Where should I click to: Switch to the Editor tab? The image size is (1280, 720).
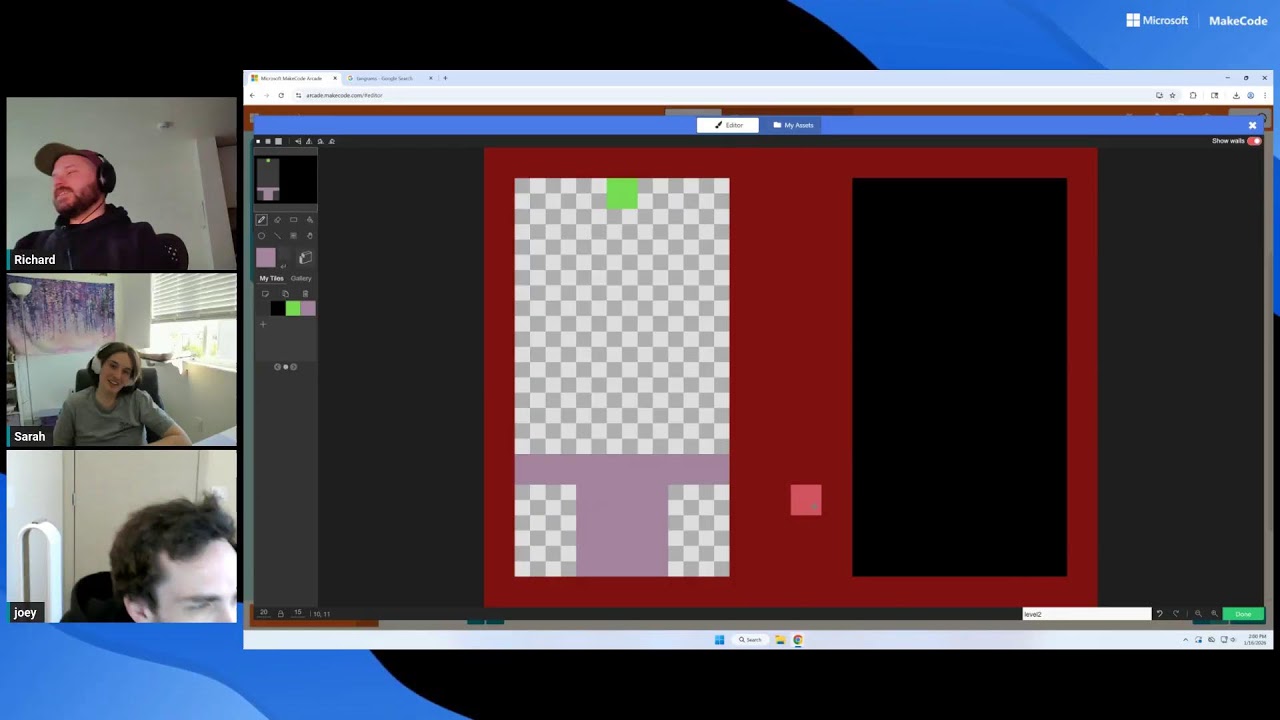(x=728, y=125)
